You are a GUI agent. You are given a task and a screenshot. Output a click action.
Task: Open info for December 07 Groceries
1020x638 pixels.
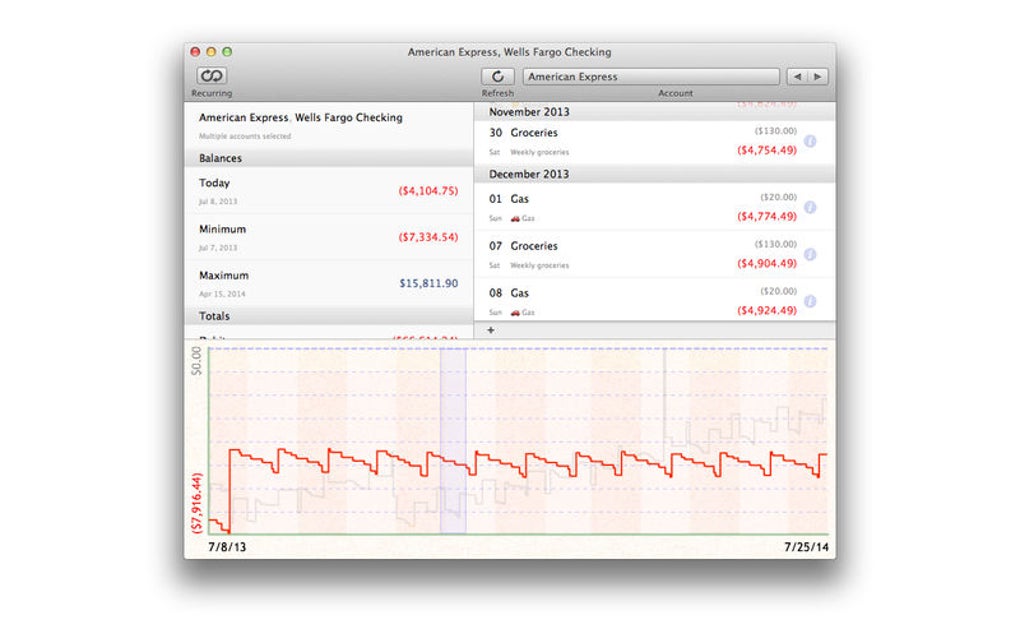point(810,254)
